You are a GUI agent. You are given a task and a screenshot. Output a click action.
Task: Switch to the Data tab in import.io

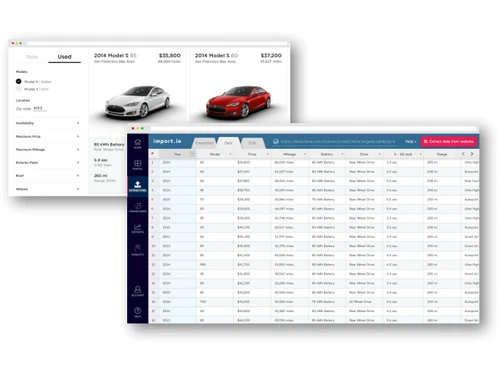click(x=228, y=143)
